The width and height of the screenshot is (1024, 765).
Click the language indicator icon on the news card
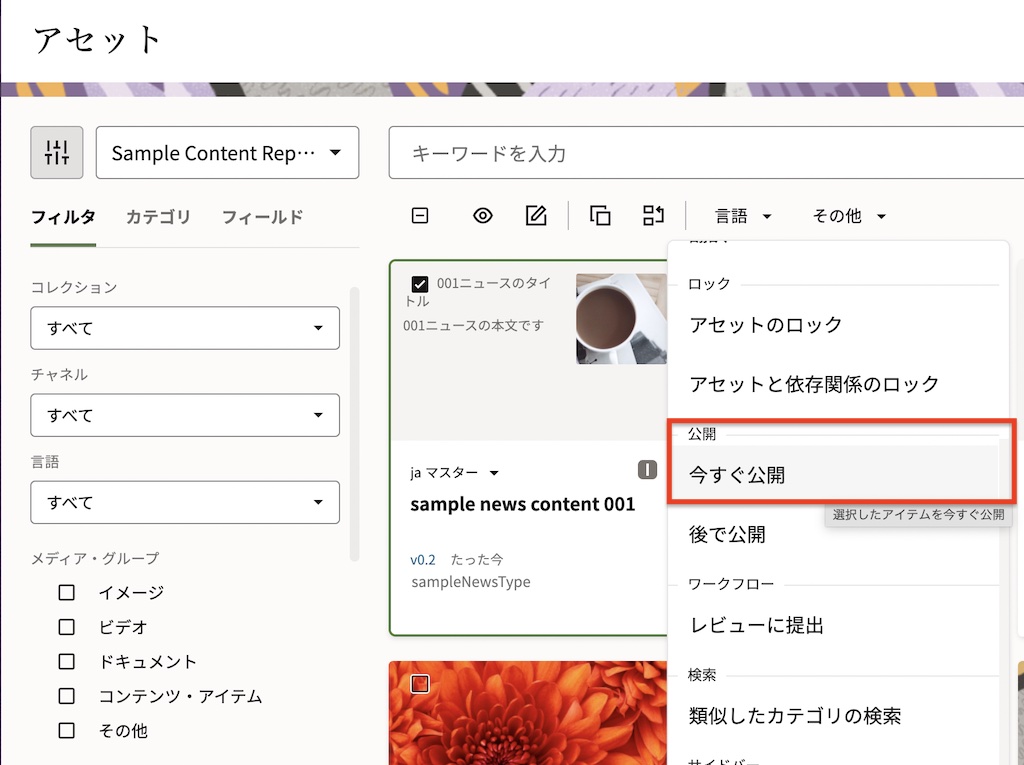click(647, 469)
